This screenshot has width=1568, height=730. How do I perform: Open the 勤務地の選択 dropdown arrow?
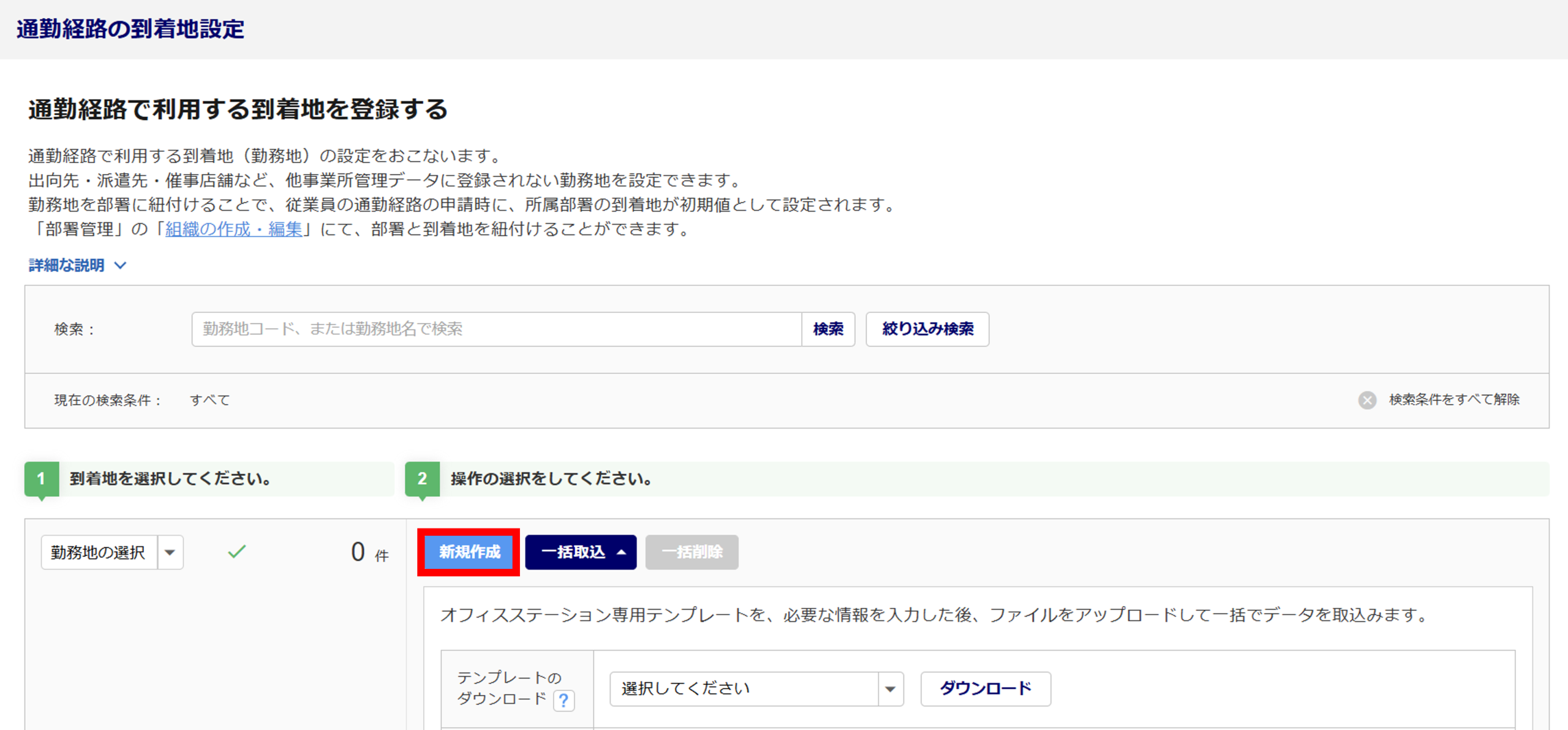(170, 552)
